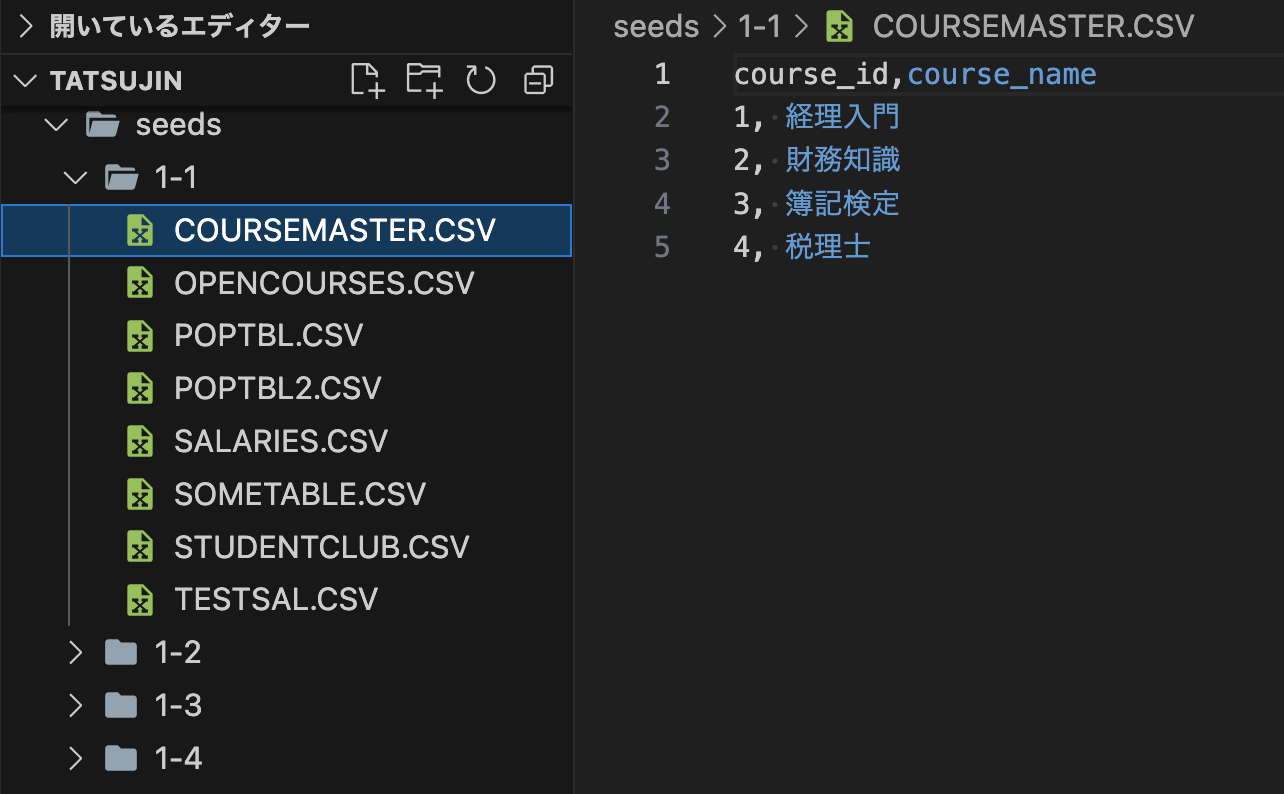This screenshot has width=1284, height=794.
Task: Click the Collapse Folders icon in Explorer
Action: [x=538, y=80]
